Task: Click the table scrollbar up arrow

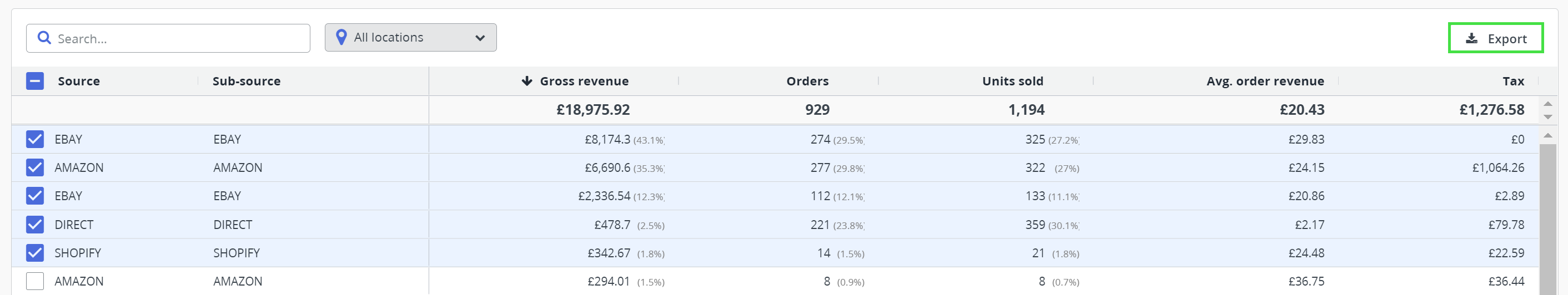Action: click(x=1547, y=135)
